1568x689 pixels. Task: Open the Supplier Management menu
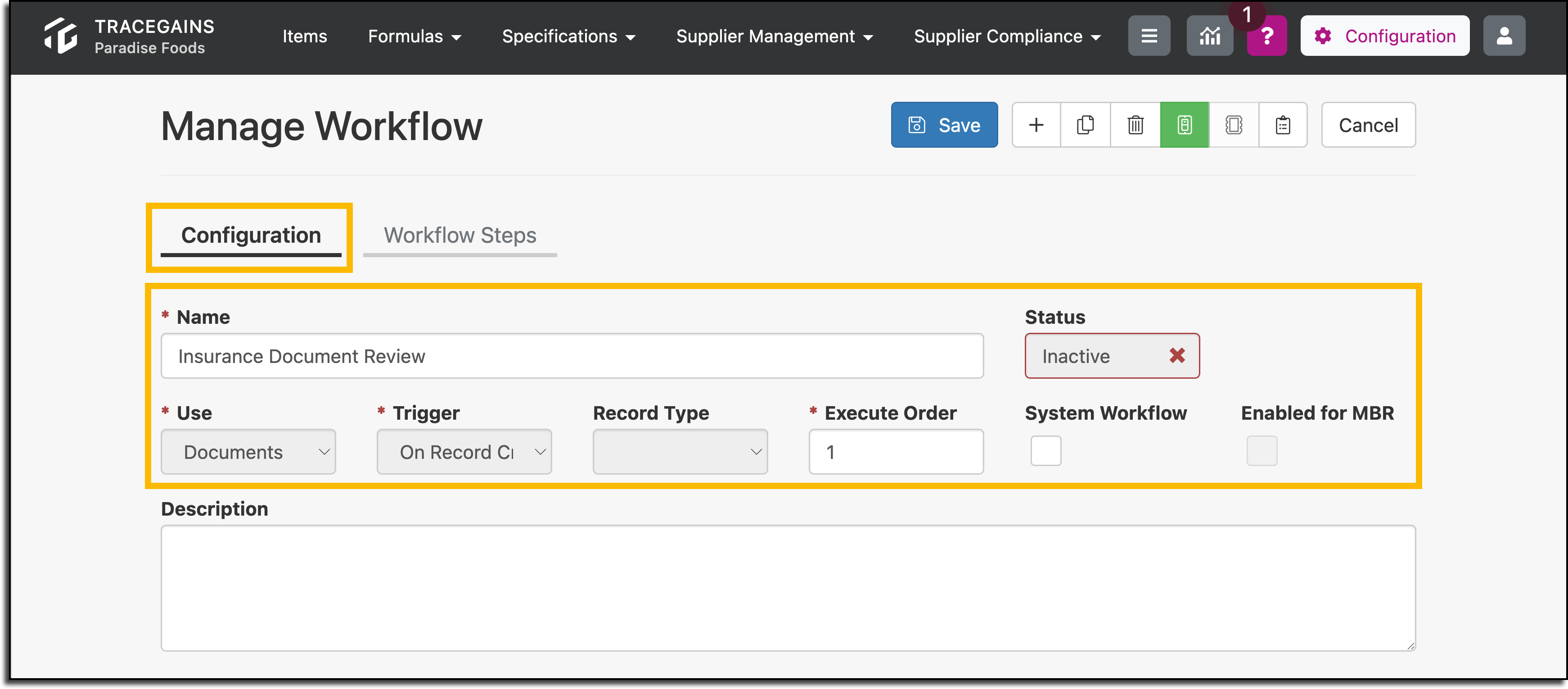774,36
